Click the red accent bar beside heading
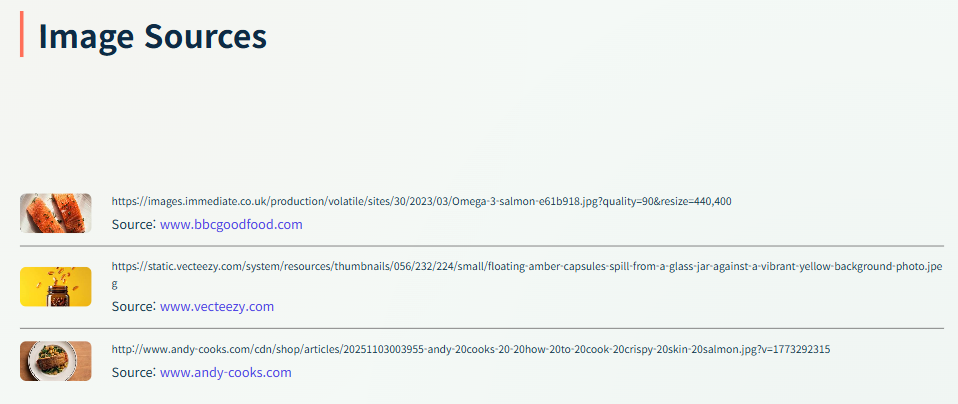This screenshot has height=404, width=958. 22,34
